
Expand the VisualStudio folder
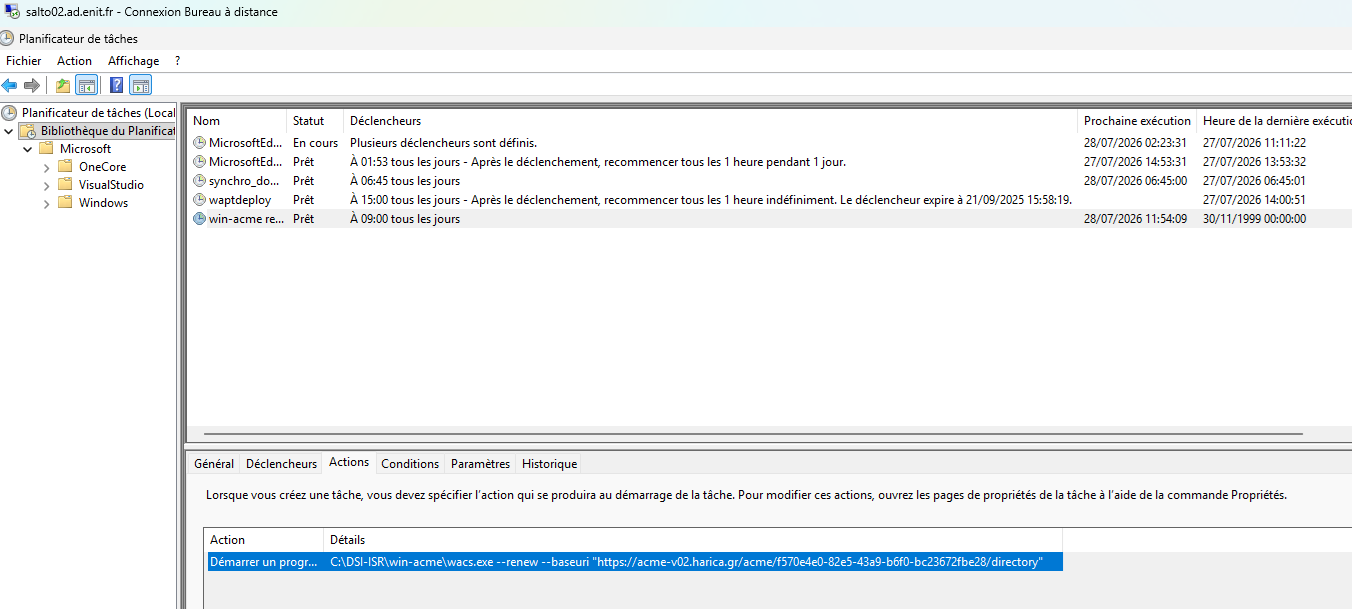click(x=46, y=185)
